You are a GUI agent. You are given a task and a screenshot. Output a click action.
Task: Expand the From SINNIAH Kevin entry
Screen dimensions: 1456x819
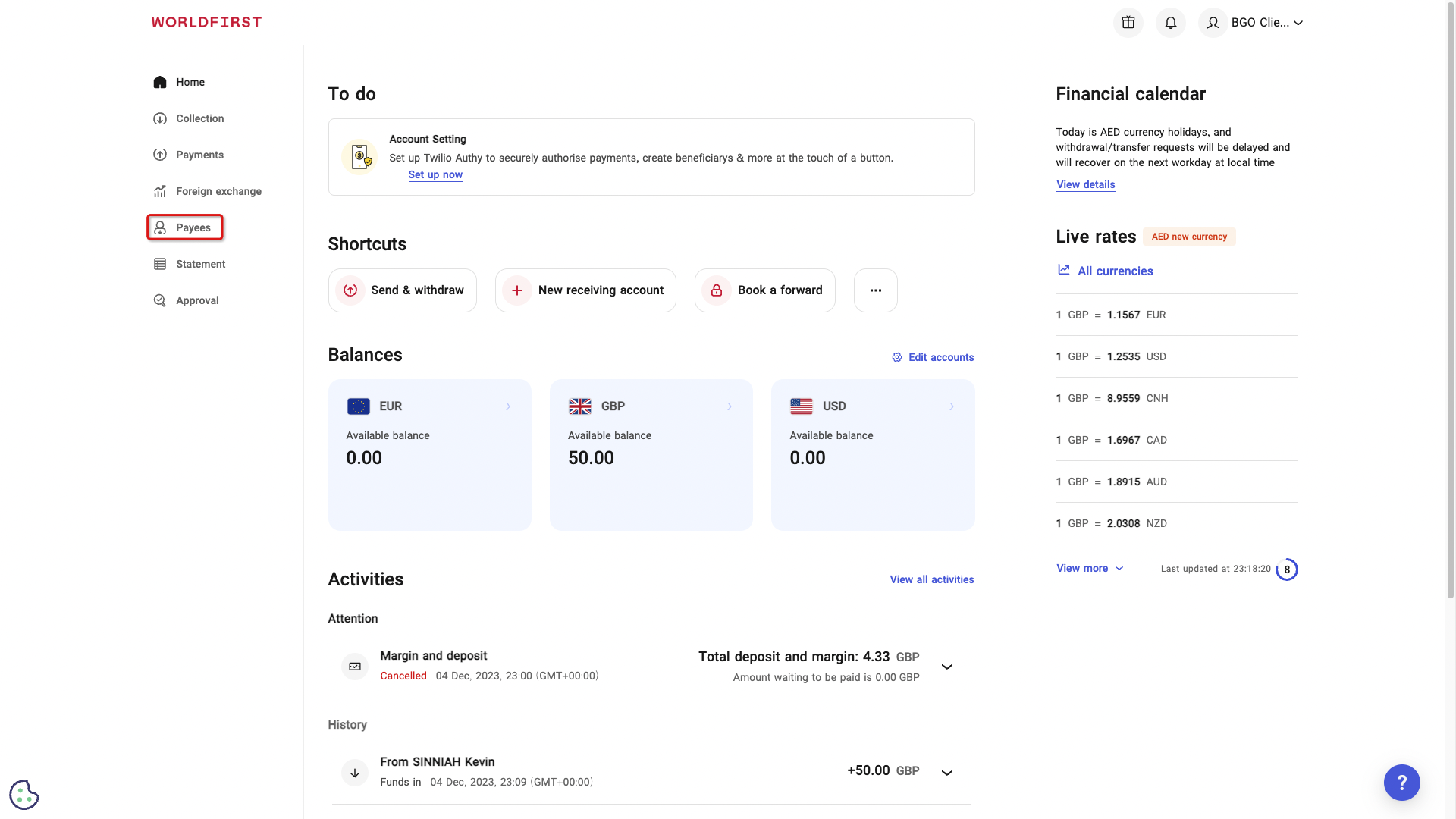pos(946,771)
